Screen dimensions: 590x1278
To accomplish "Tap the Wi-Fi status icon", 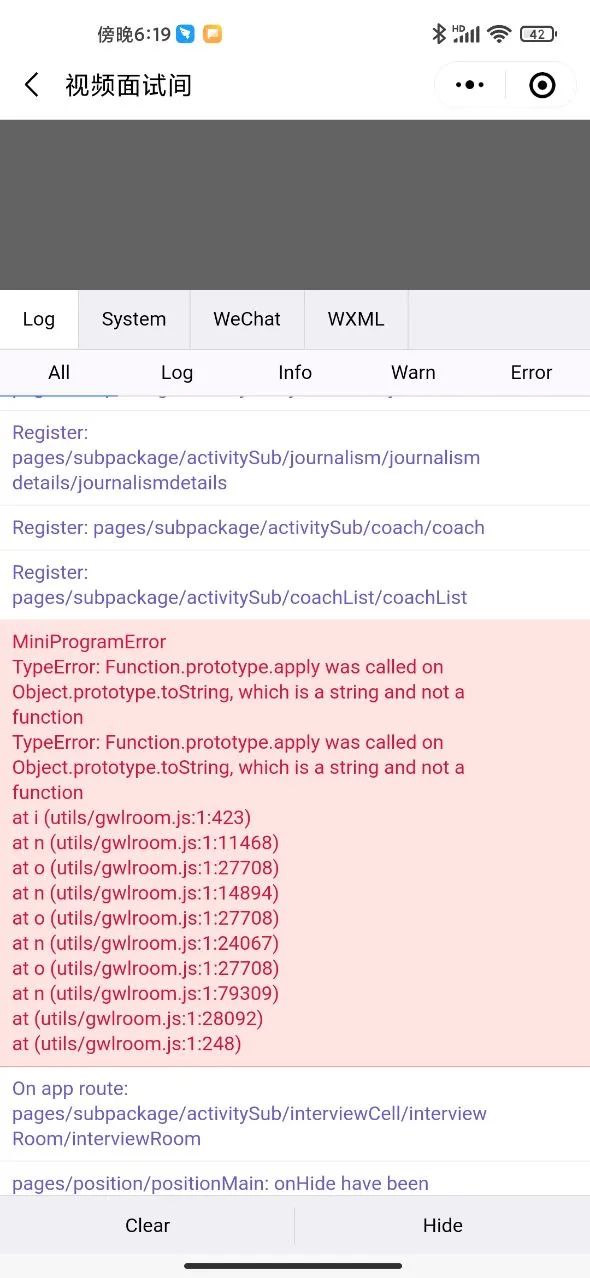I will click(x=499, y=34).
